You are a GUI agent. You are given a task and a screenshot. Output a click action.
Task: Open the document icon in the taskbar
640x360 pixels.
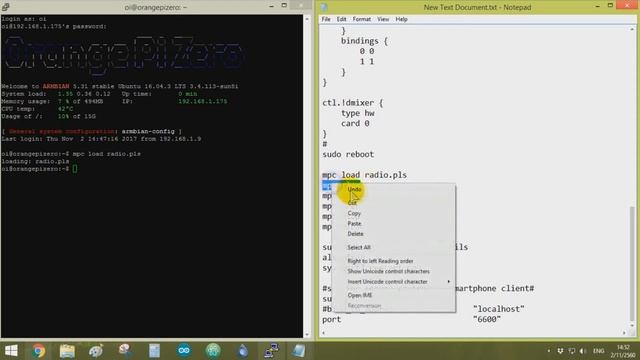[154, 351]
